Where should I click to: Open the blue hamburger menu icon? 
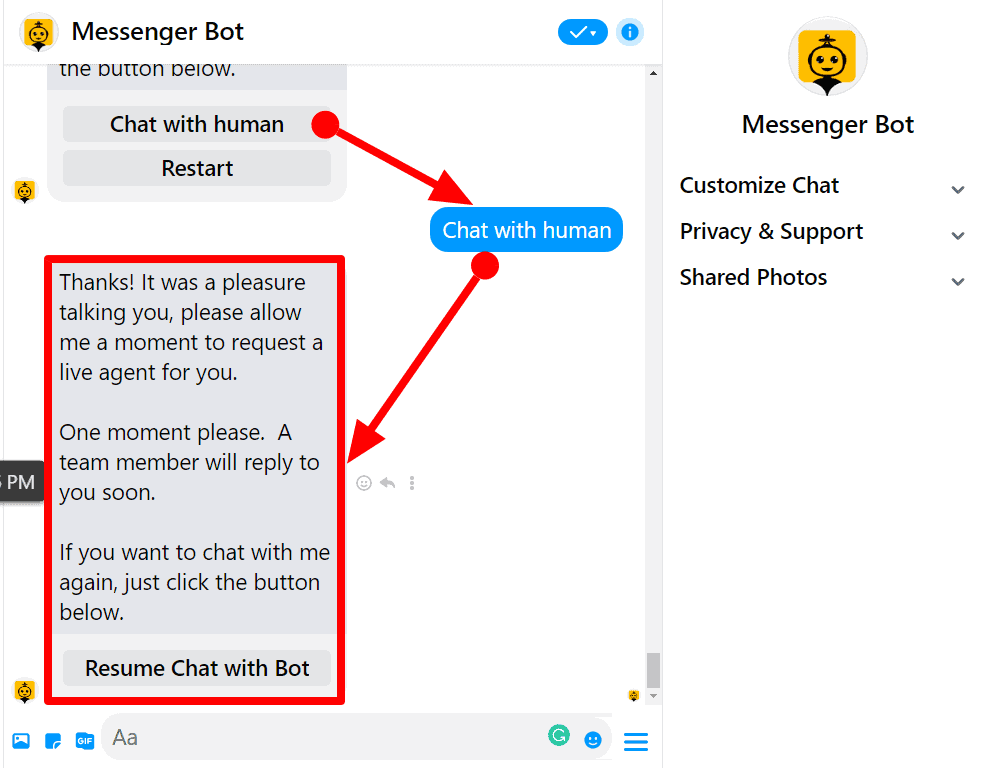coord(636,741)
